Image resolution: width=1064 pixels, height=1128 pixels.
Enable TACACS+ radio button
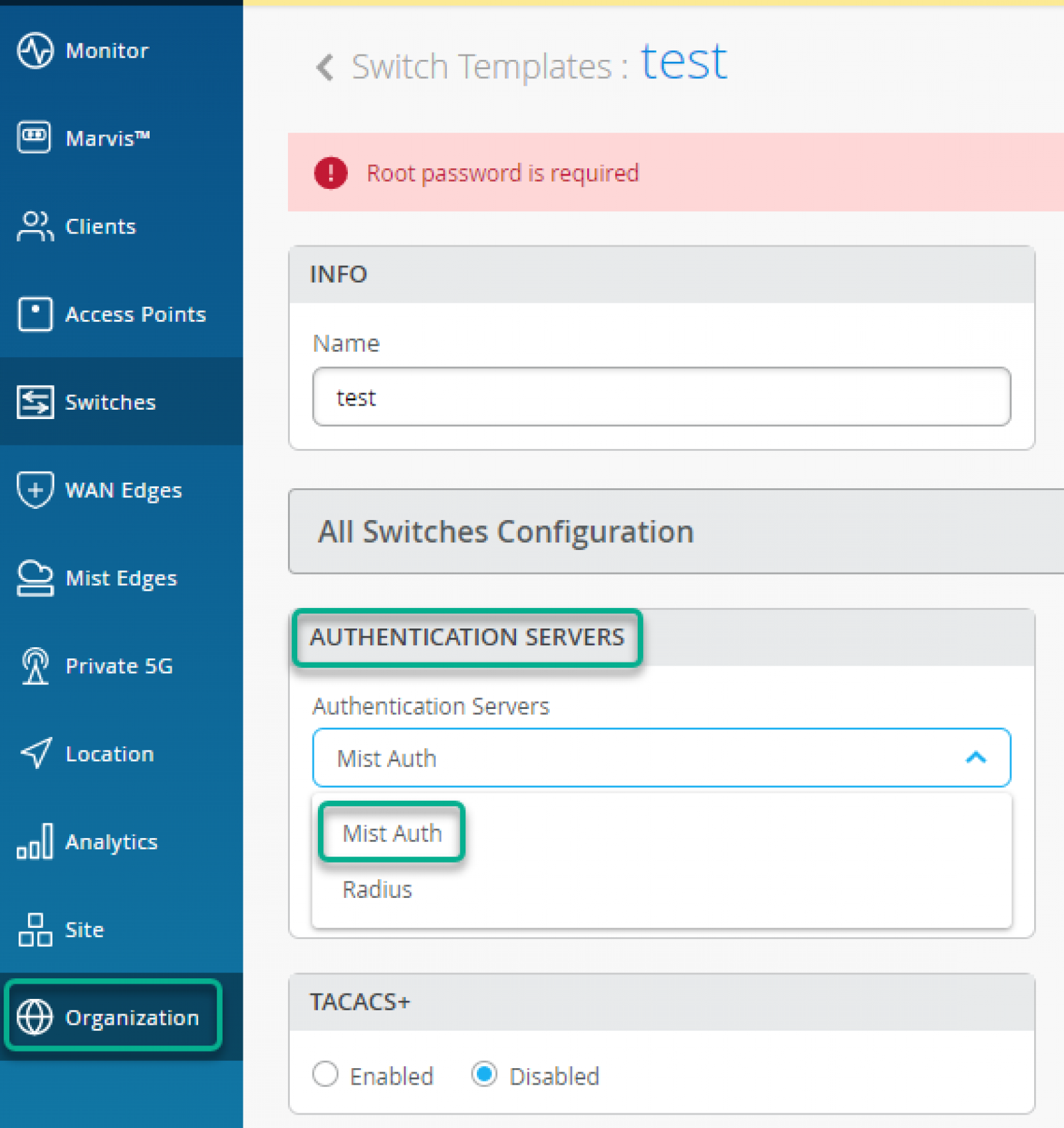click(325, 1074)
